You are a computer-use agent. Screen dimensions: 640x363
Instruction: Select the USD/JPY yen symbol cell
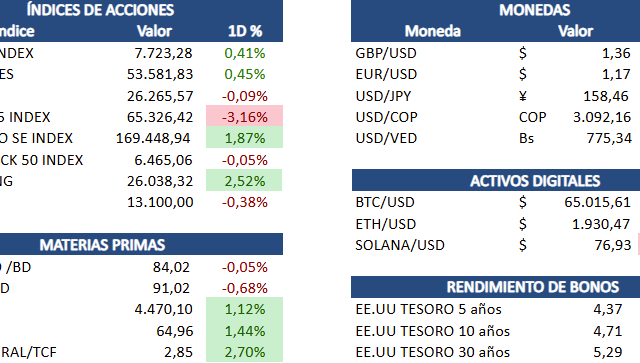pyautogui.click(x=523, y=96)
